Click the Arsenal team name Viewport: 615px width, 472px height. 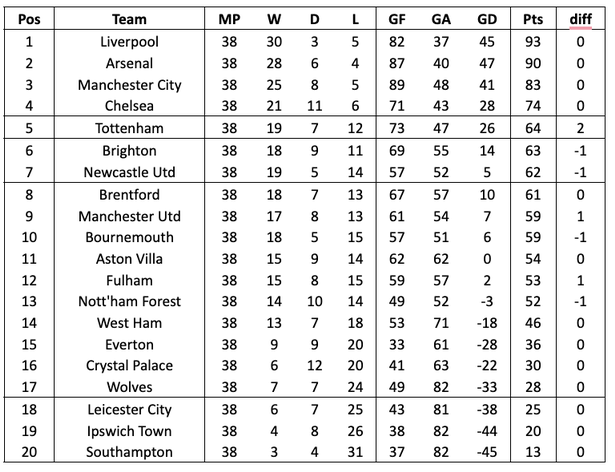click(129, 63)
